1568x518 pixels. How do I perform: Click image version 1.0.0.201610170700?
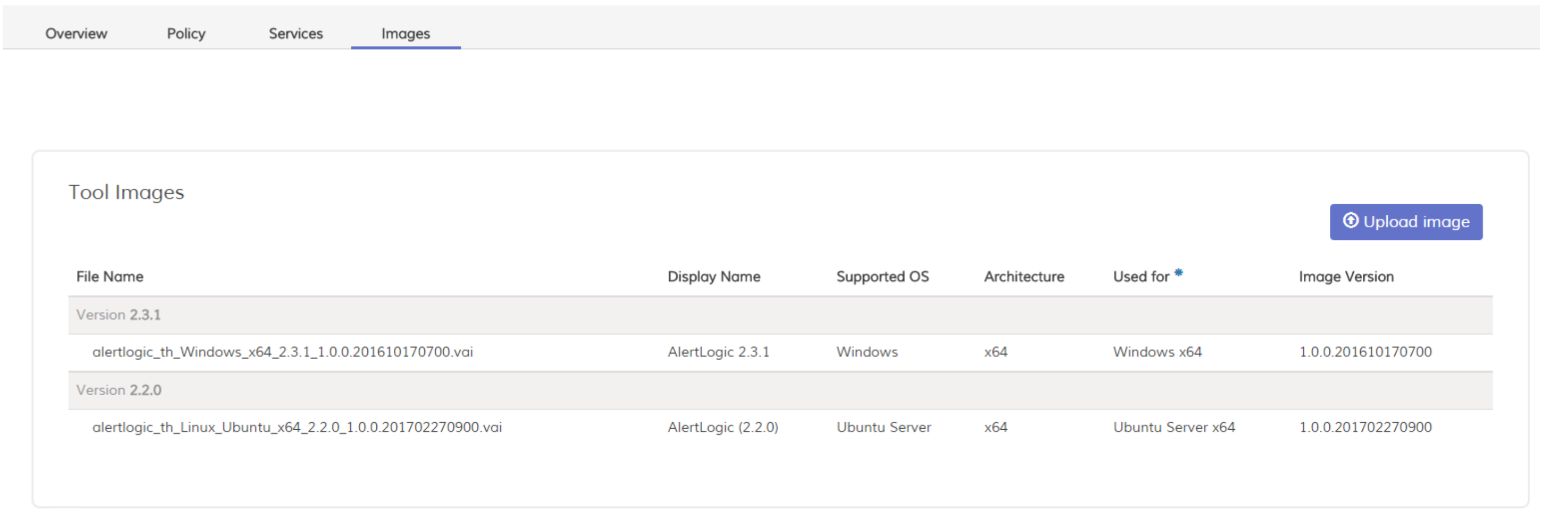pos(1365,352)
